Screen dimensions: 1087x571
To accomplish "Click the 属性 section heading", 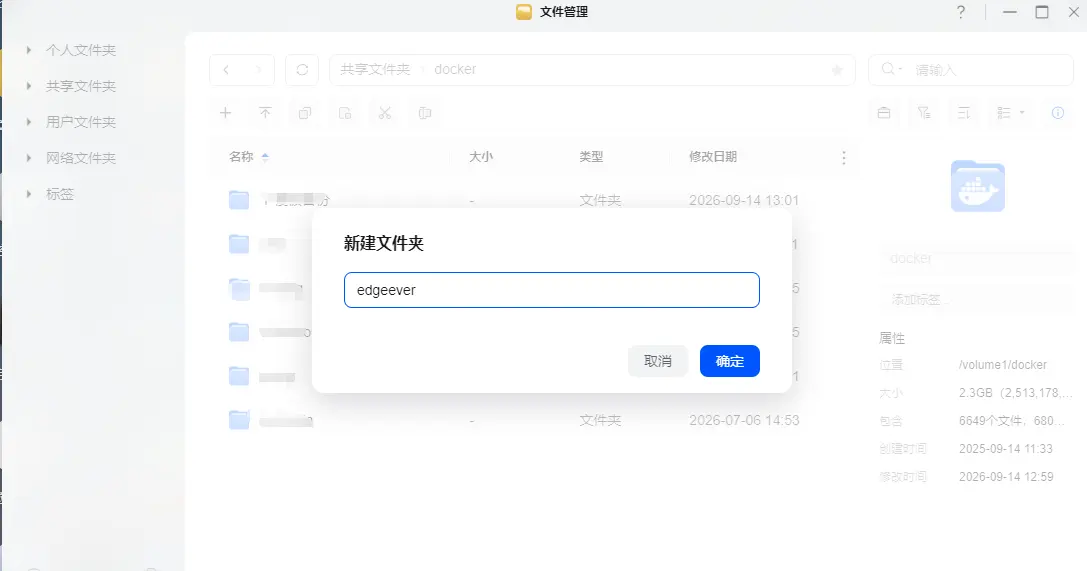I will coord(892,338).
